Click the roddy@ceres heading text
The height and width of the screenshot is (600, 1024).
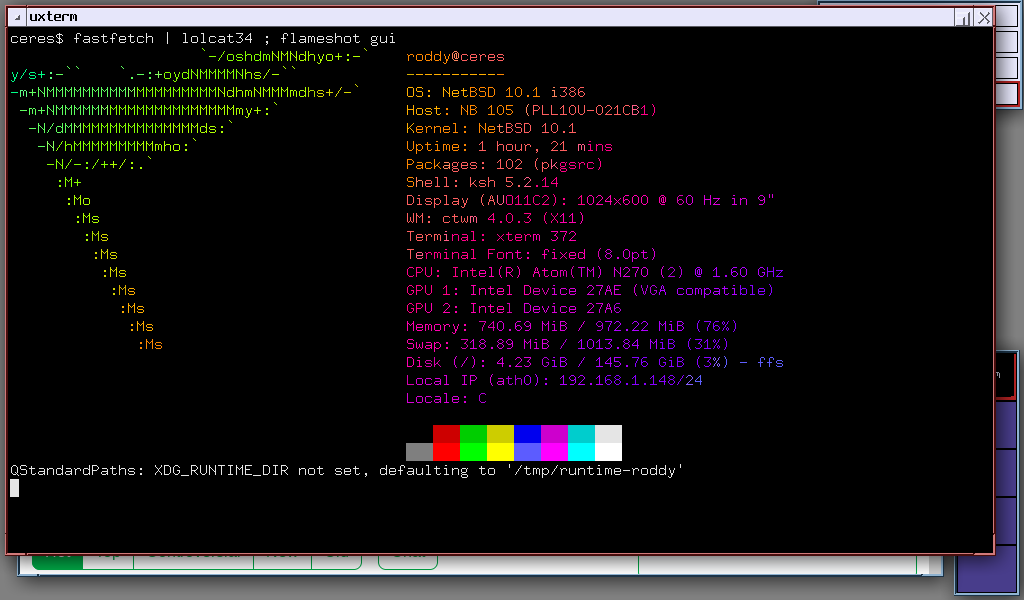pyautogui.click(x=455, y=57)
